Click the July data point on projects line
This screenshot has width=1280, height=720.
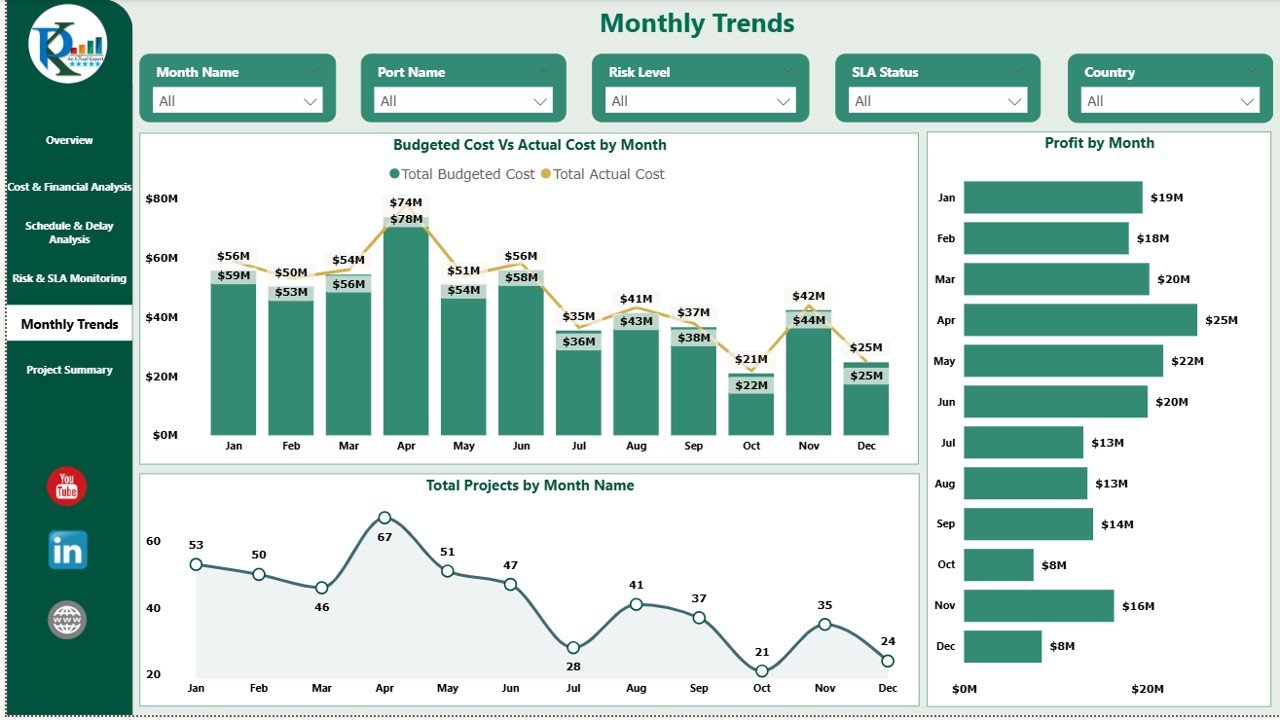coord(573,646)
